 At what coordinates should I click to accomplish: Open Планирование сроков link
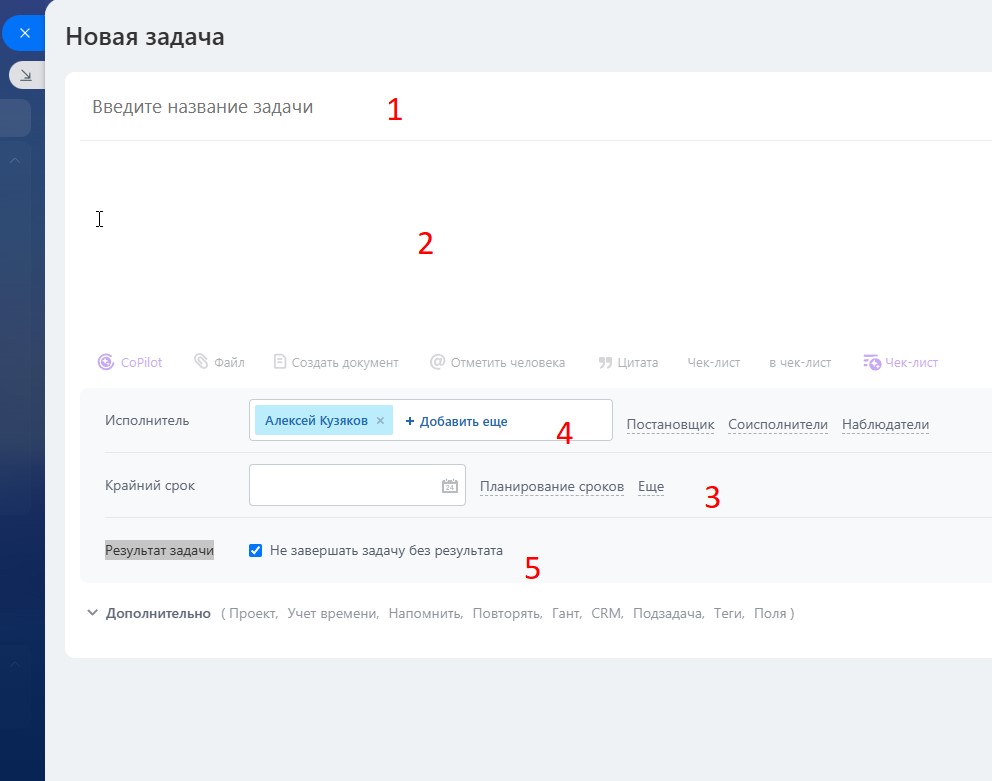point(552,487)
